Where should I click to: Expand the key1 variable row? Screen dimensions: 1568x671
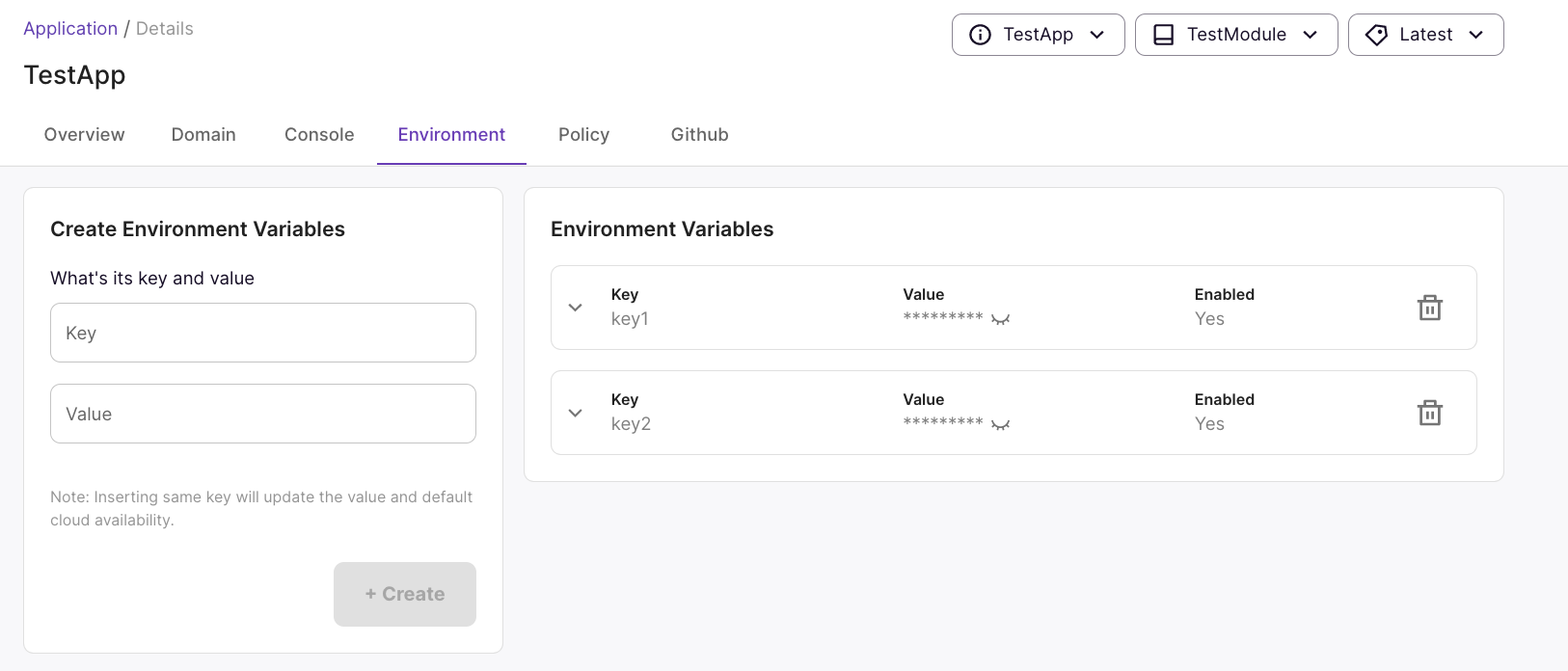(576, 308)
